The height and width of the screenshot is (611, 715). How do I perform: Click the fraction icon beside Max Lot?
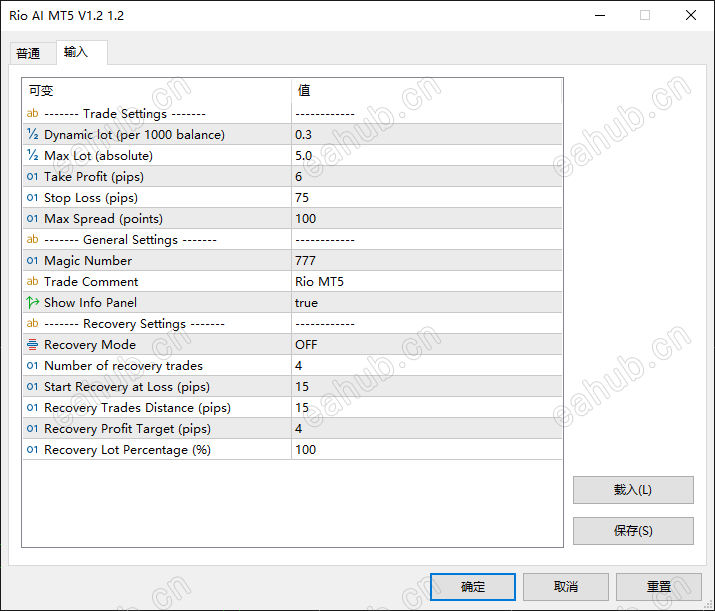[x=32, y=155]
